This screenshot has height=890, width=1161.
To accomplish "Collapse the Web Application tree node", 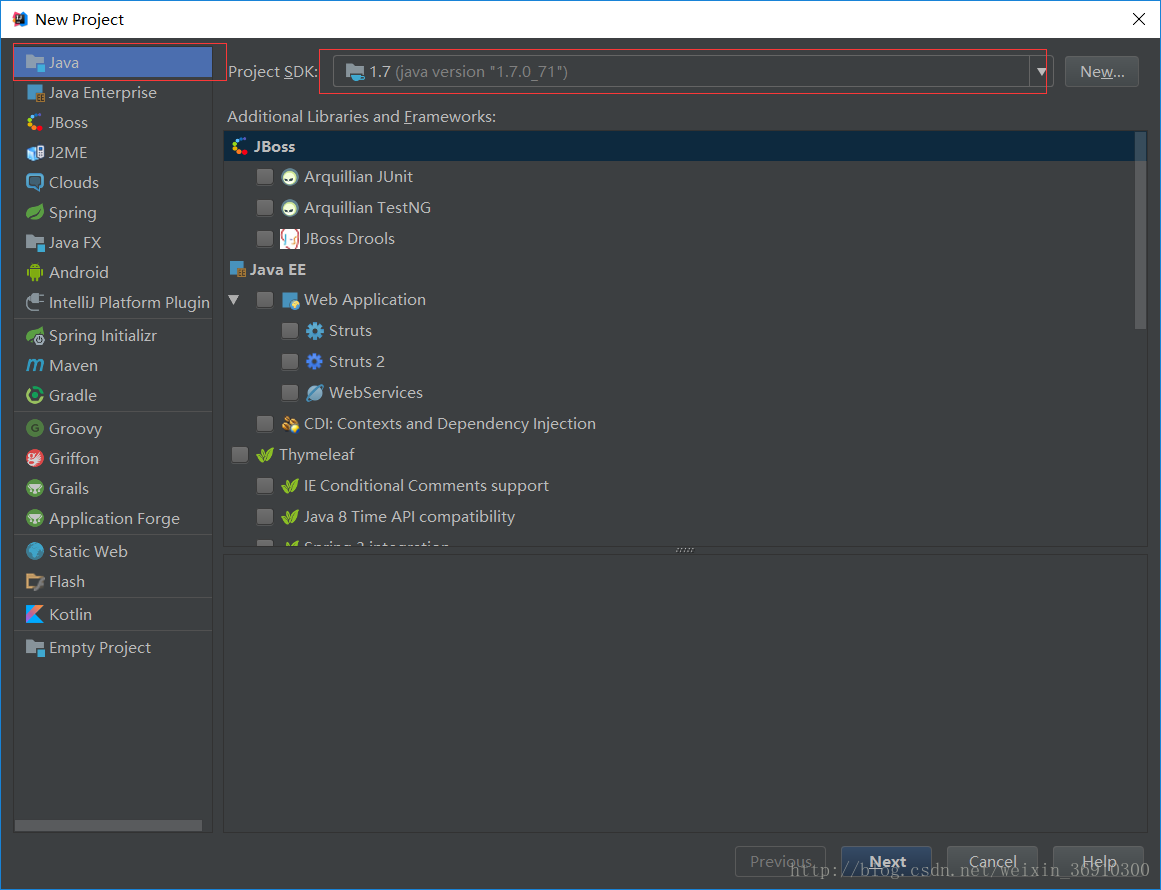I will (234, 300).
